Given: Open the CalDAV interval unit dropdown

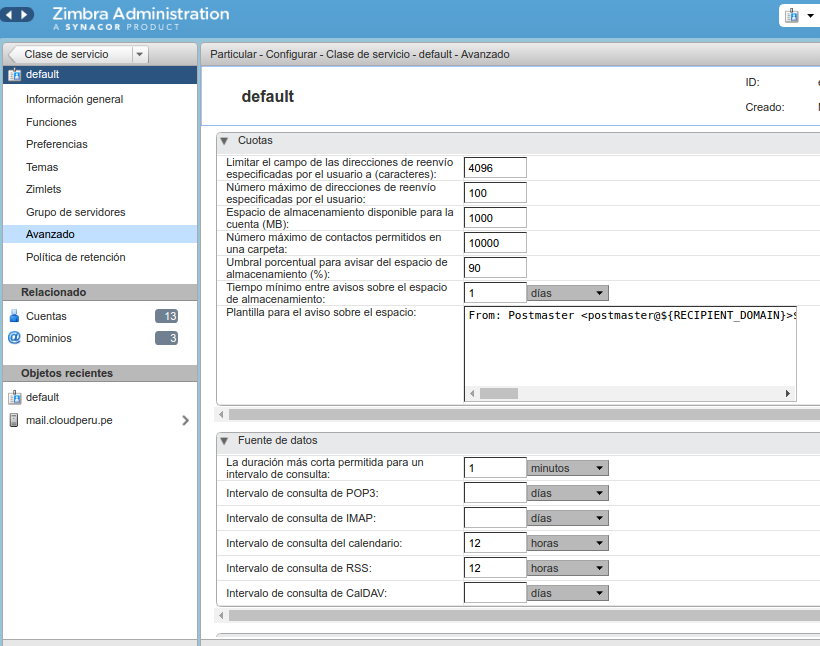Looking at the screenshot, I should pos(567,593).
